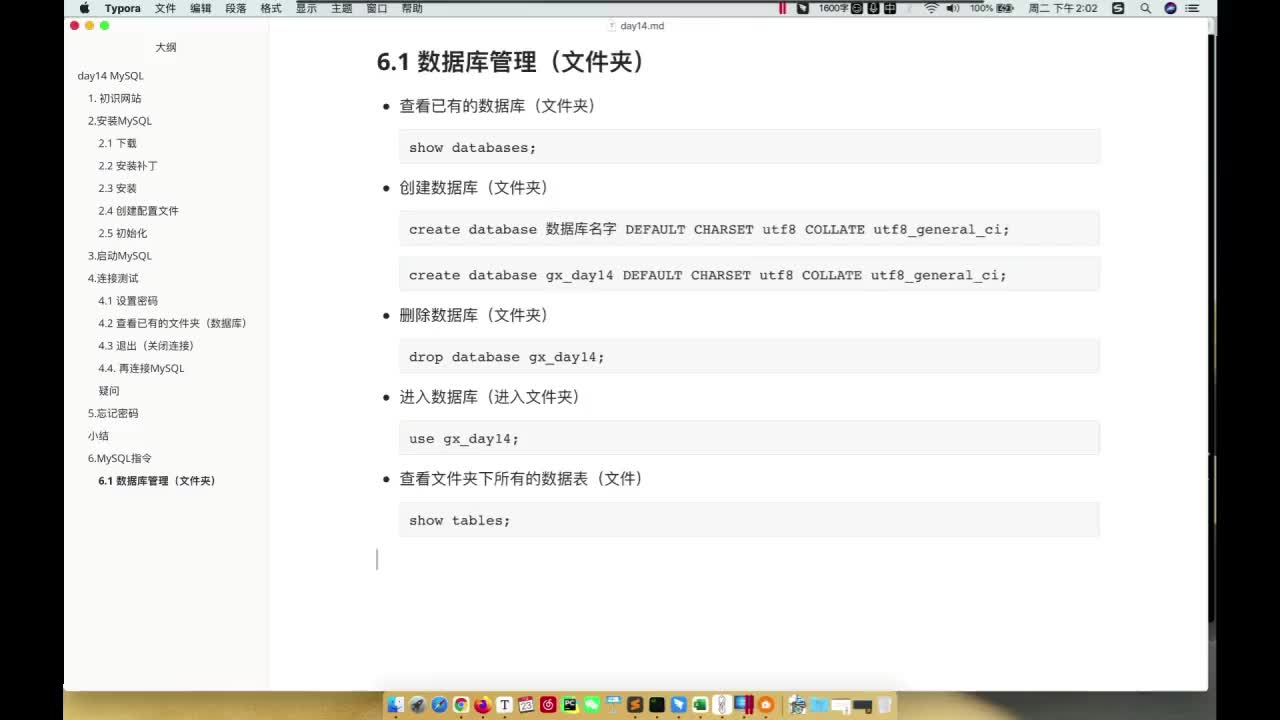Jump to outline item 2.3 安装
This screenshot has width=1280, height=720.
(x=117, y=188)
